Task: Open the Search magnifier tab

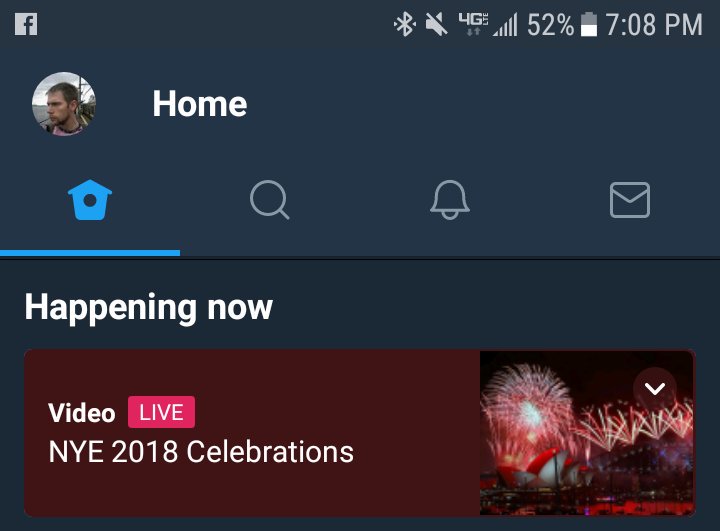Action: point(270,200)
